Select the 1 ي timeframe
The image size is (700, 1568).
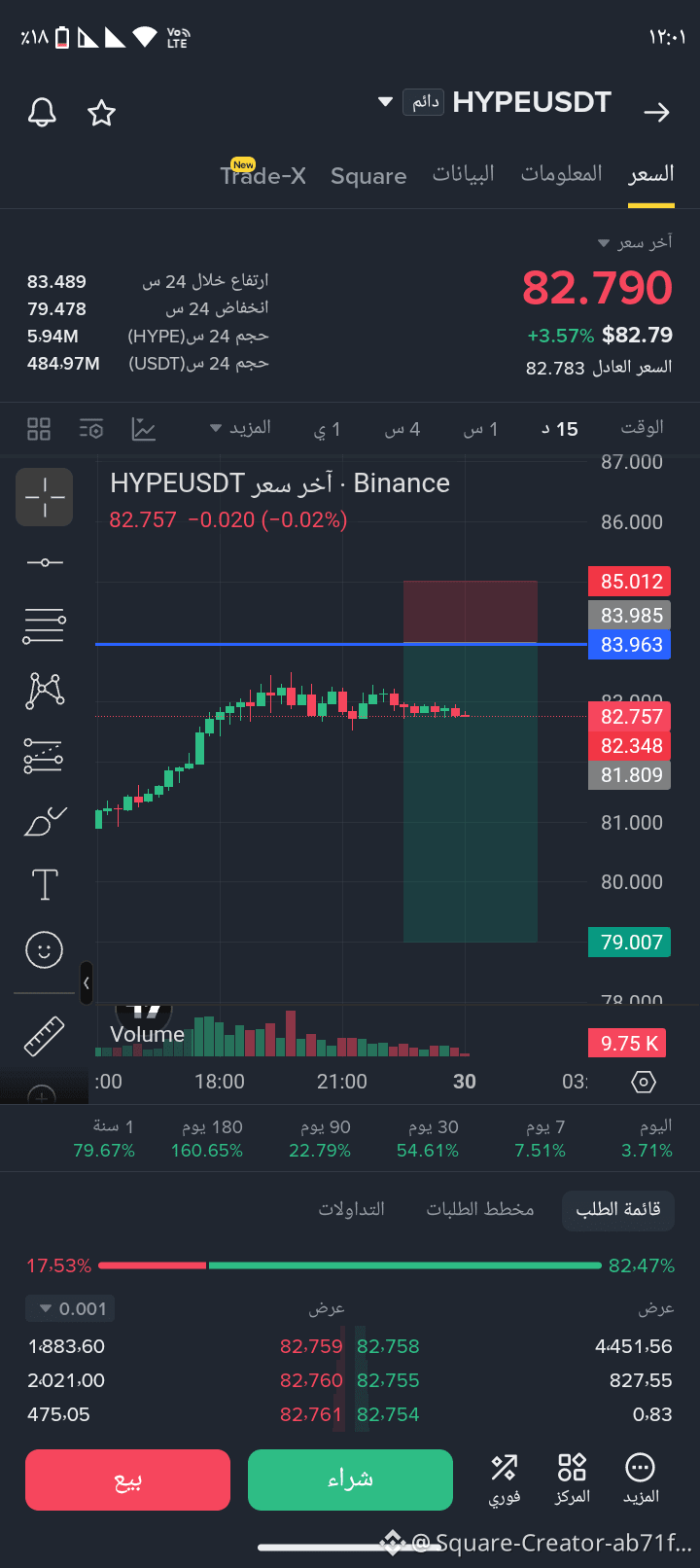tap(328, 429)
